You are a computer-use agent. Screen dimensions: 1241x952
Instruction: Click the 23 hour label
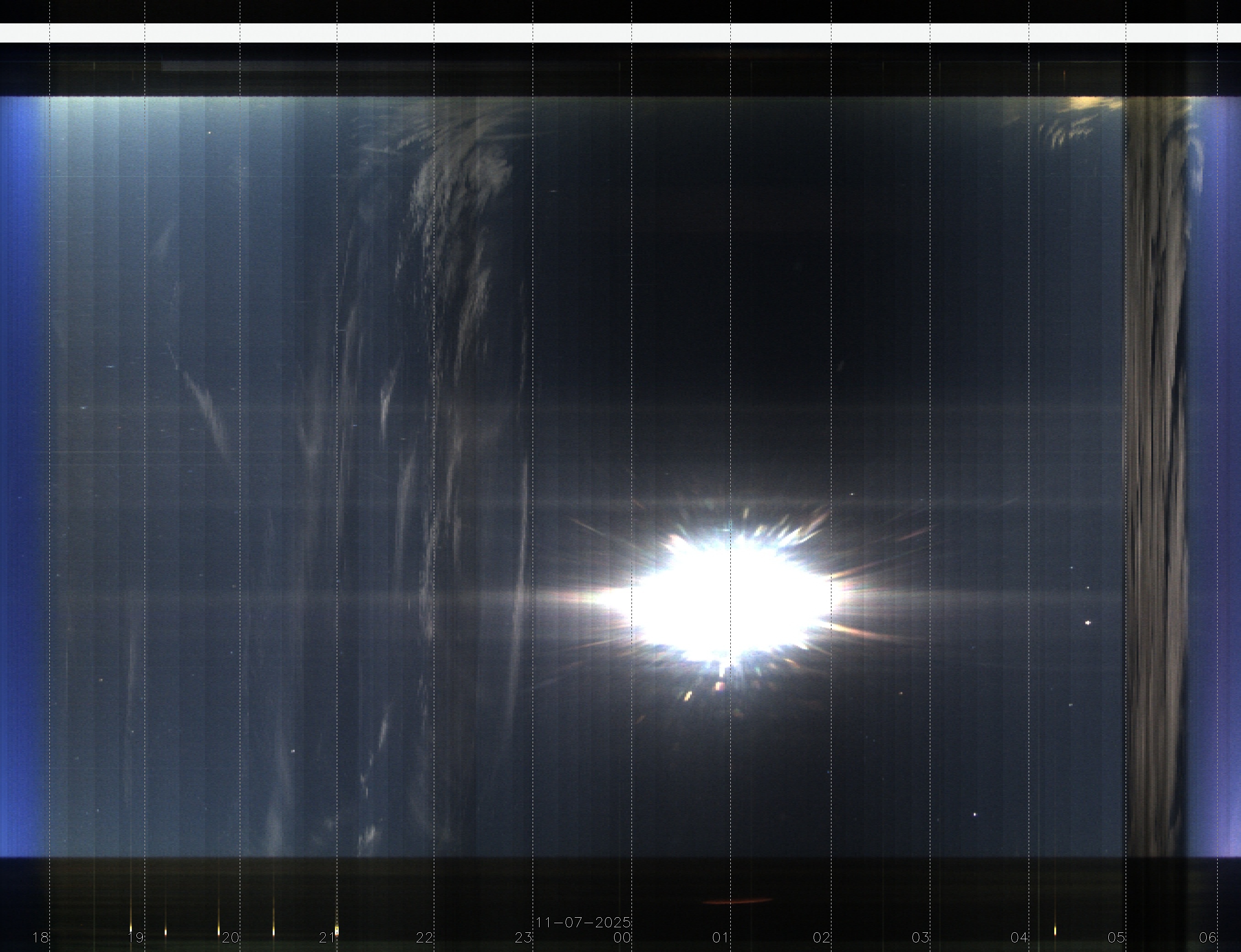[523, 937]
